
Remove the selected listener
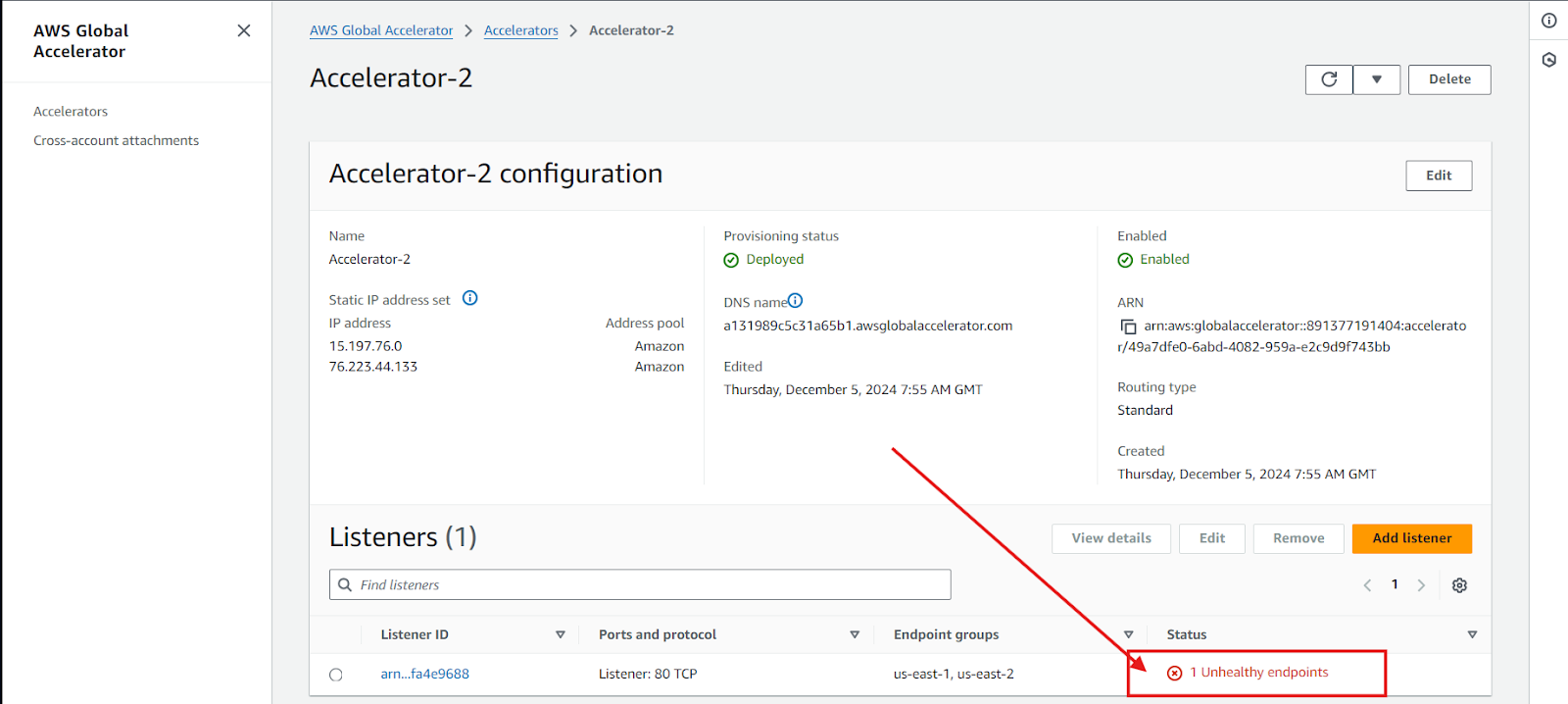(1298, 538)
